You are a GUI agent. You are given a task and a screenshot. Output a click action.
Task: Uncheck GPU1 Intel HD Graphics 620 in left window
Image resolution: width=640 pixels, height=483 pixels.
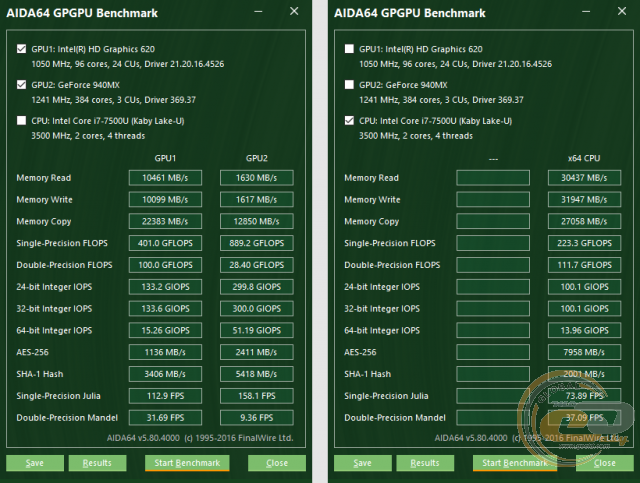click(22, 49)
